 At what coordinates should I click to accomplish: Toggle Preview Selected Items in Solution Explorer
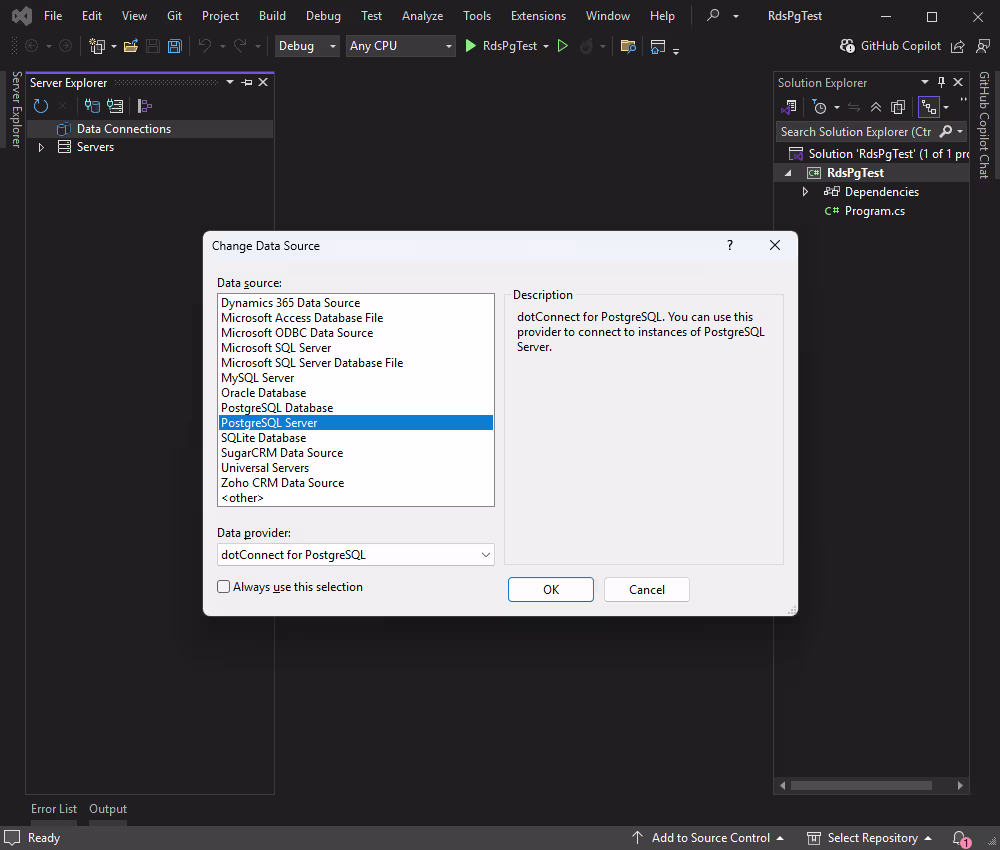[929, 107]
